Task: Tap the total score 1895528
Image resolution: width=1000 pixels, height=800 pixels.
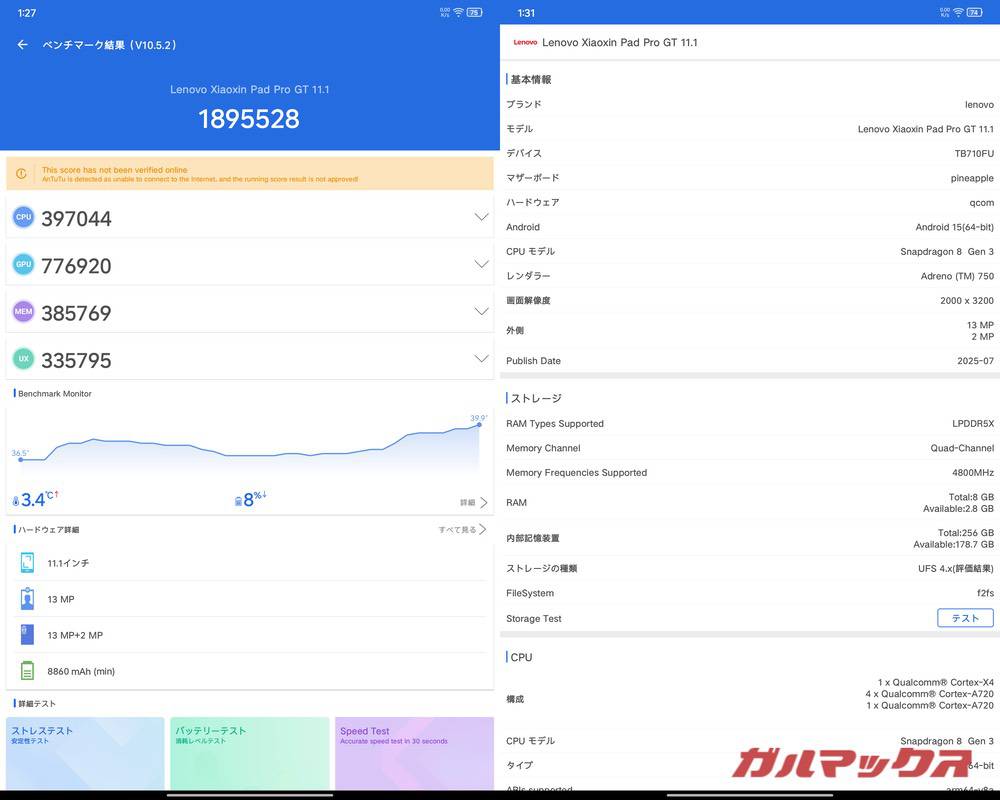Action: (249, 119)
